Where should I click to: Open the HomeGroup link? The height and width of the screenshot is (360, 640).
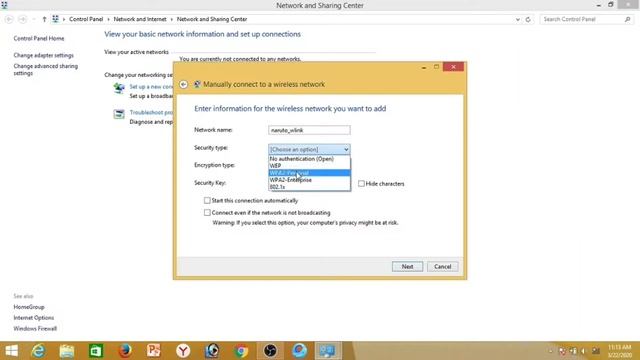pos(29,307)
